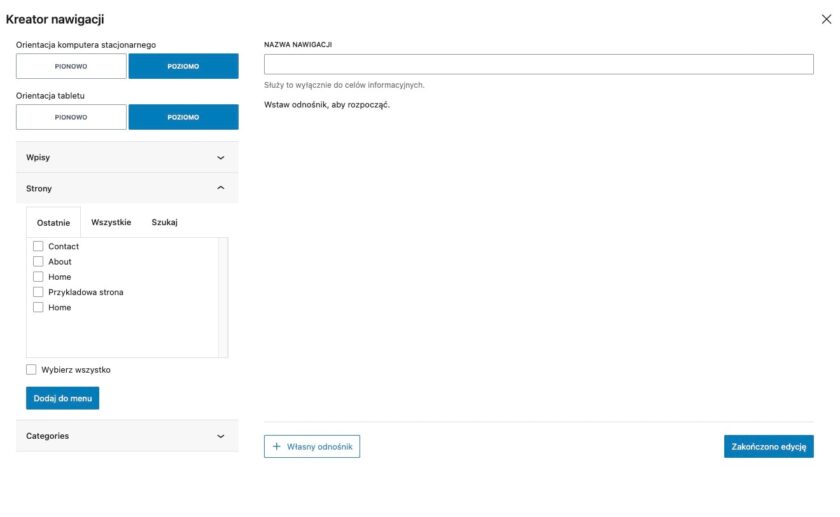Focus the Nazwa nawigacji text field
The height and width of the screenshot is (517, 840).
pos(538,64)
